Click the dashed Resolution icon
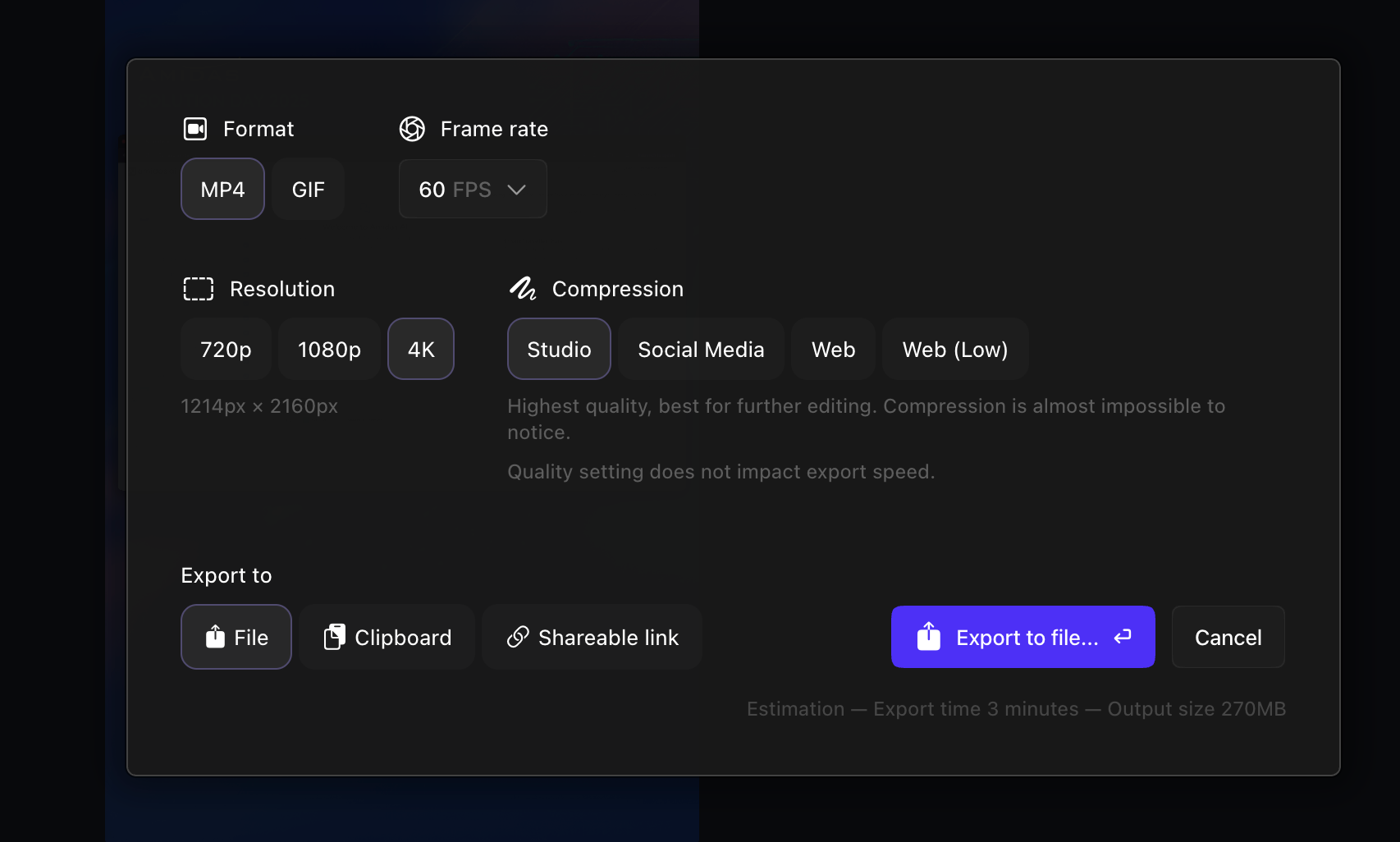1400x842 pixels. pos(198,289)
